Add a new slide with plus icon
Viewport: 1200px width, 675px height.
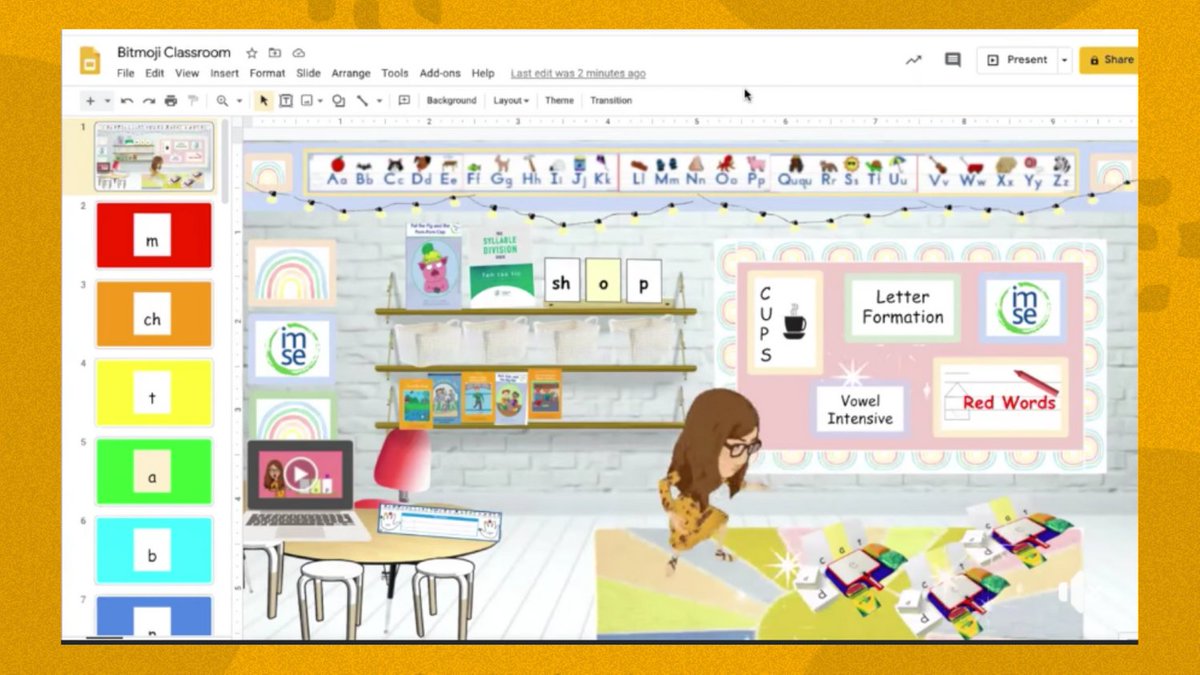click(90, 101)
